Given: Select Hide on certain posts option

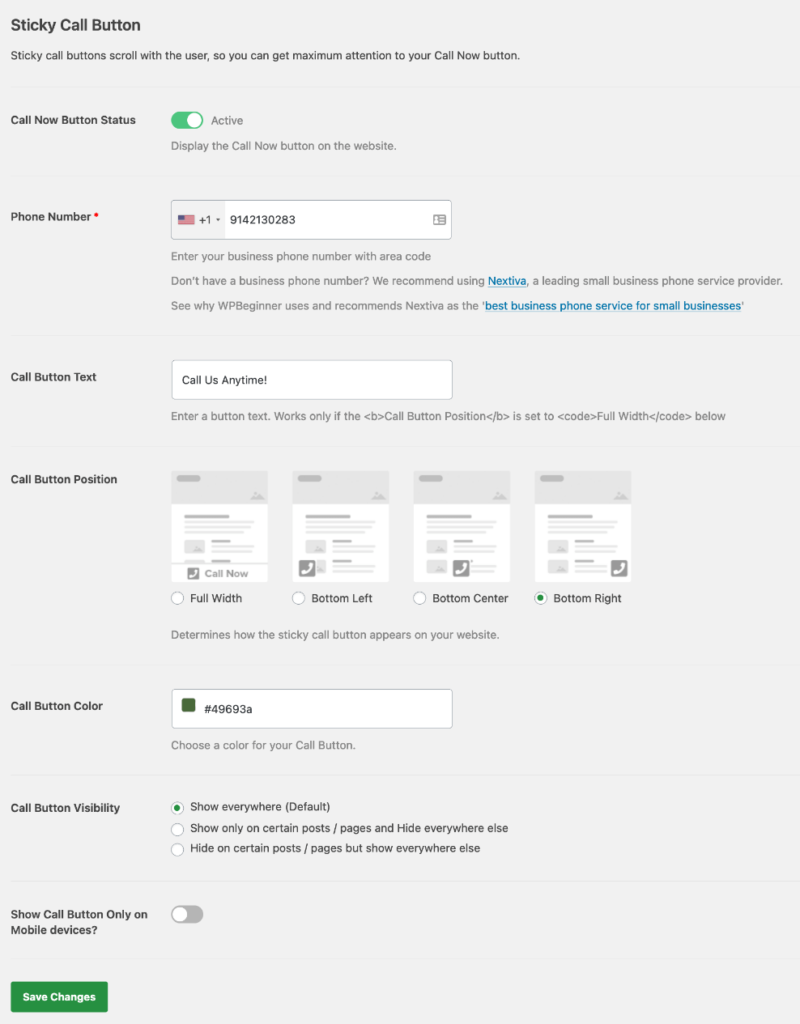Looking at the screenshot, I should [178, 849].
